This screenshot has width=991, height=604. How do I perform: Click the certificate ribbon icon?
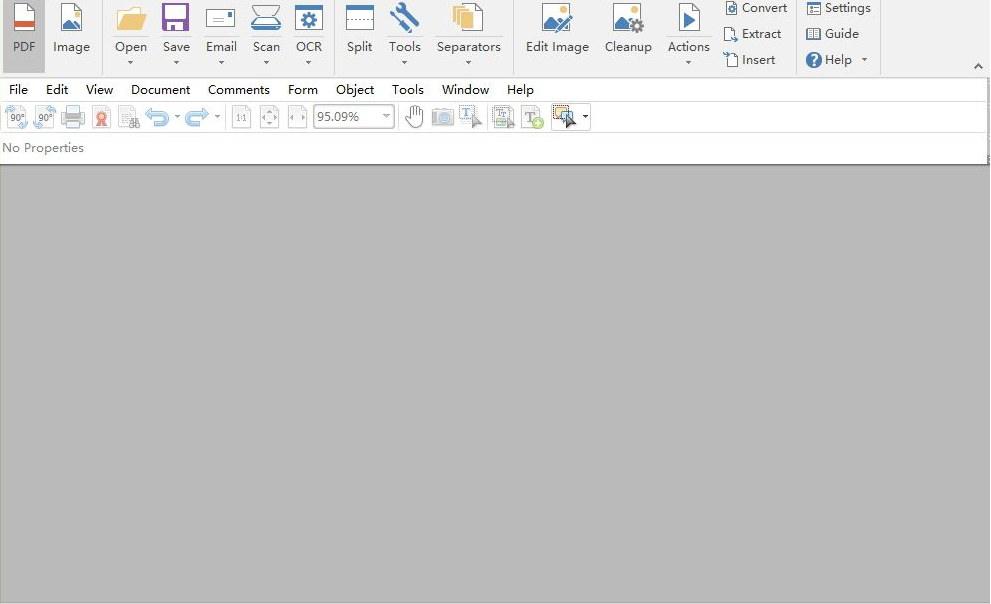[x=101, y=117]
